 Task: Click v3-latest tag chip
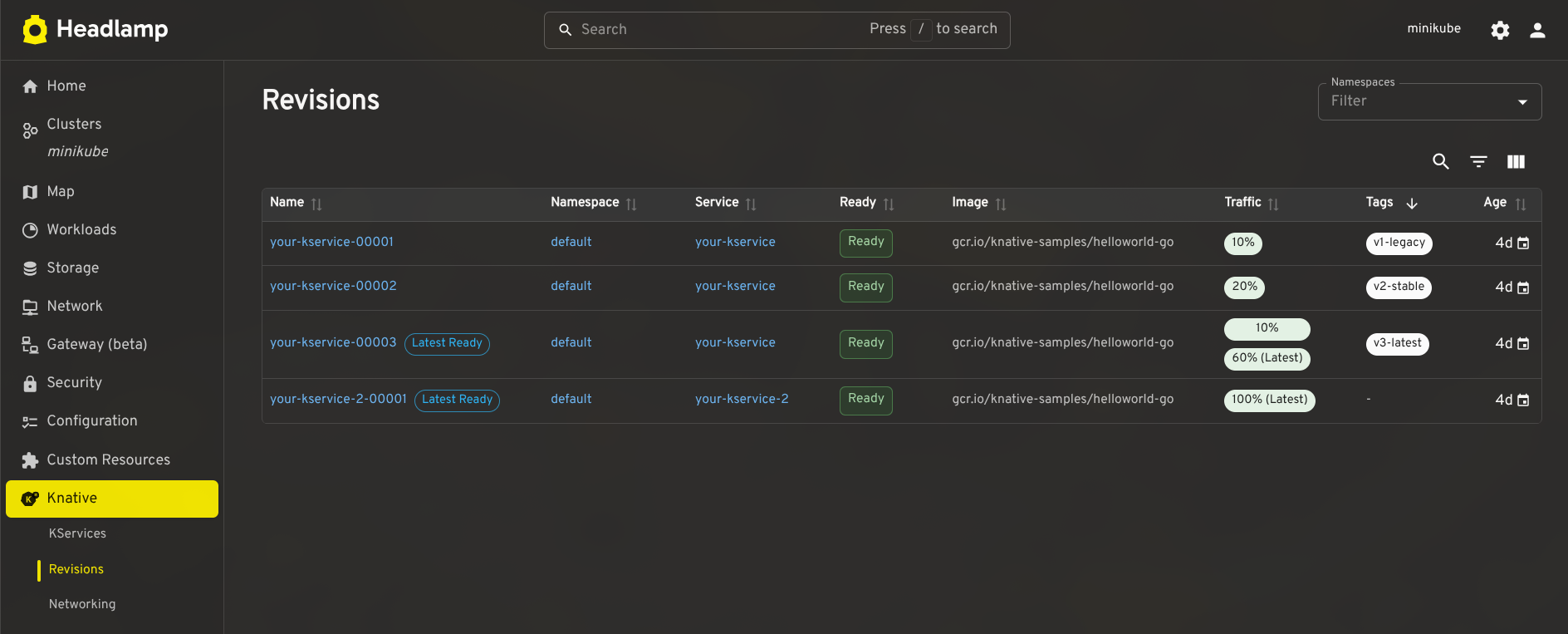(x=1397, y=343)
